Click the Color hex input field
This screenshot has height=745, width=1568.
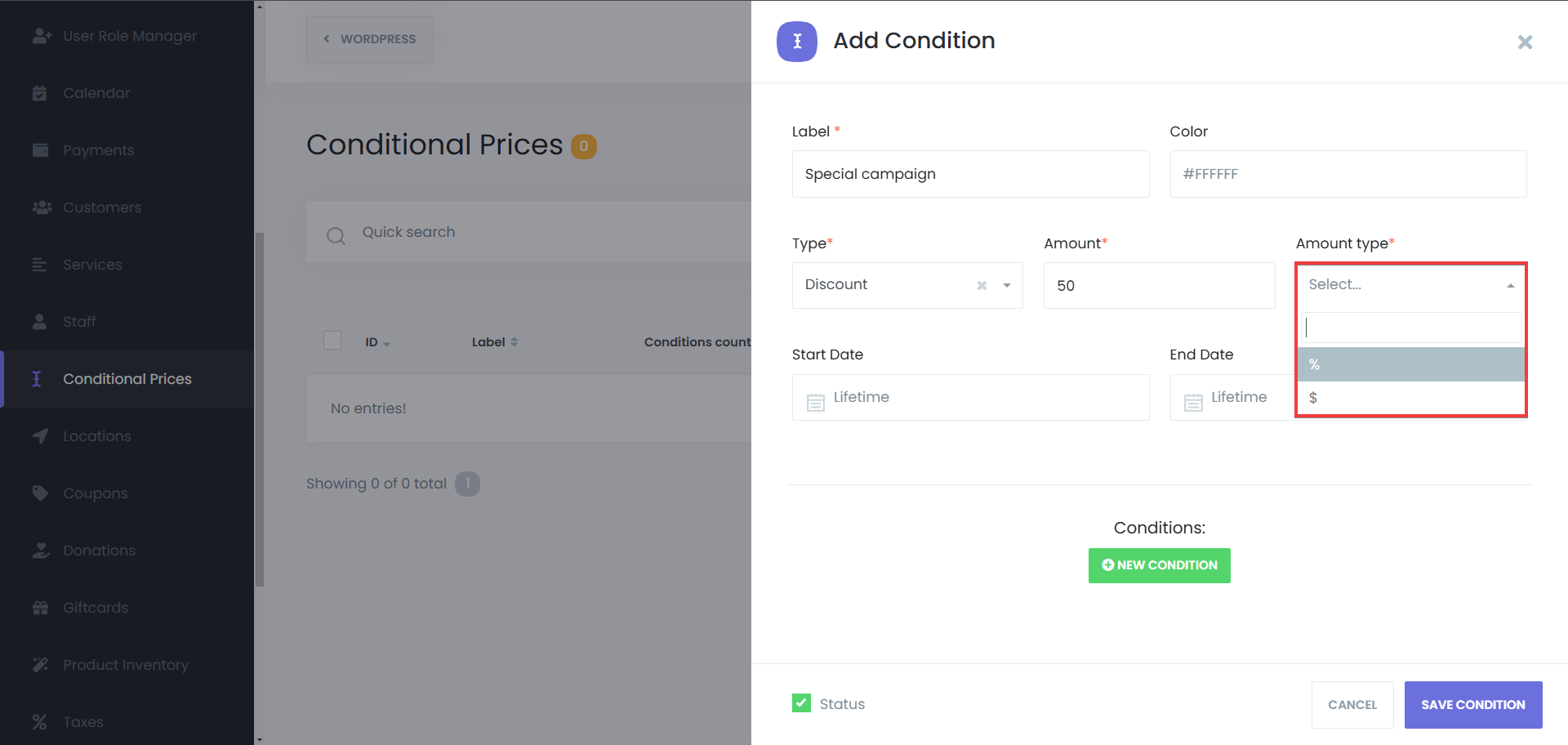[x=1347, y=174]
